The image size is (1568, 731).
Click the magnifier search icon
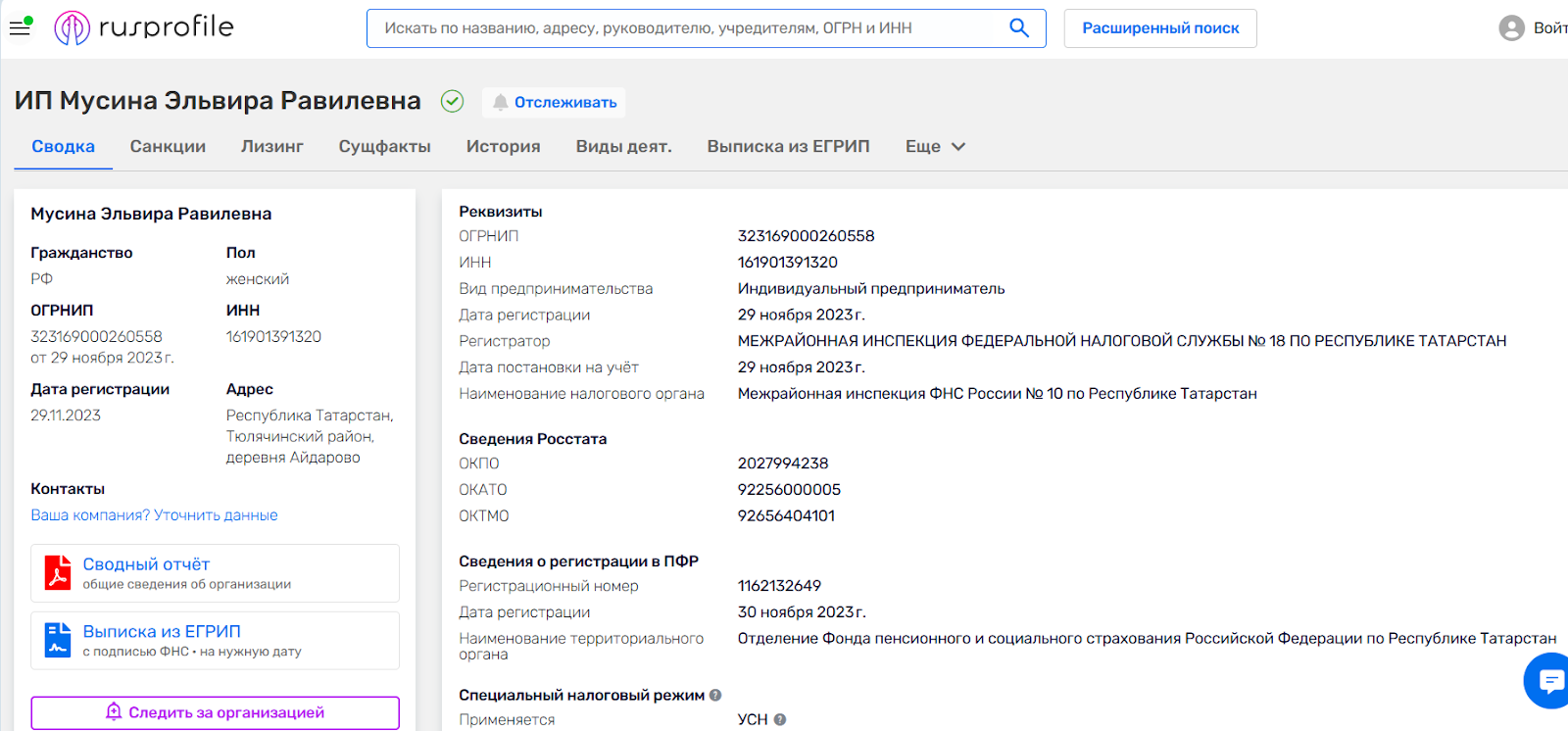pyautogui.click(x=1019, y=28)
